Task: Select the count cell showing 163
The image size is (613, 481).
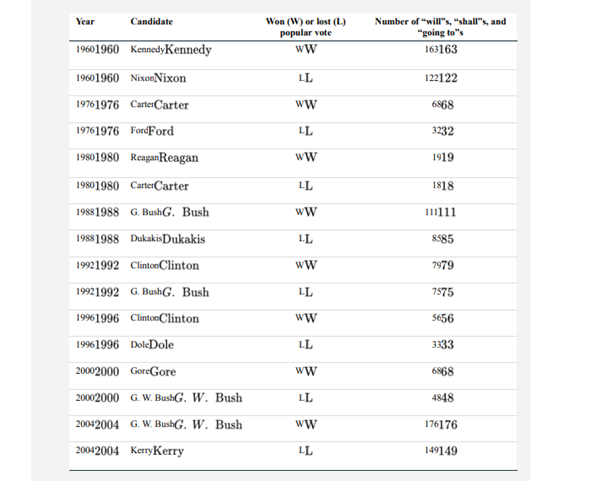Action: click(441, 50)
